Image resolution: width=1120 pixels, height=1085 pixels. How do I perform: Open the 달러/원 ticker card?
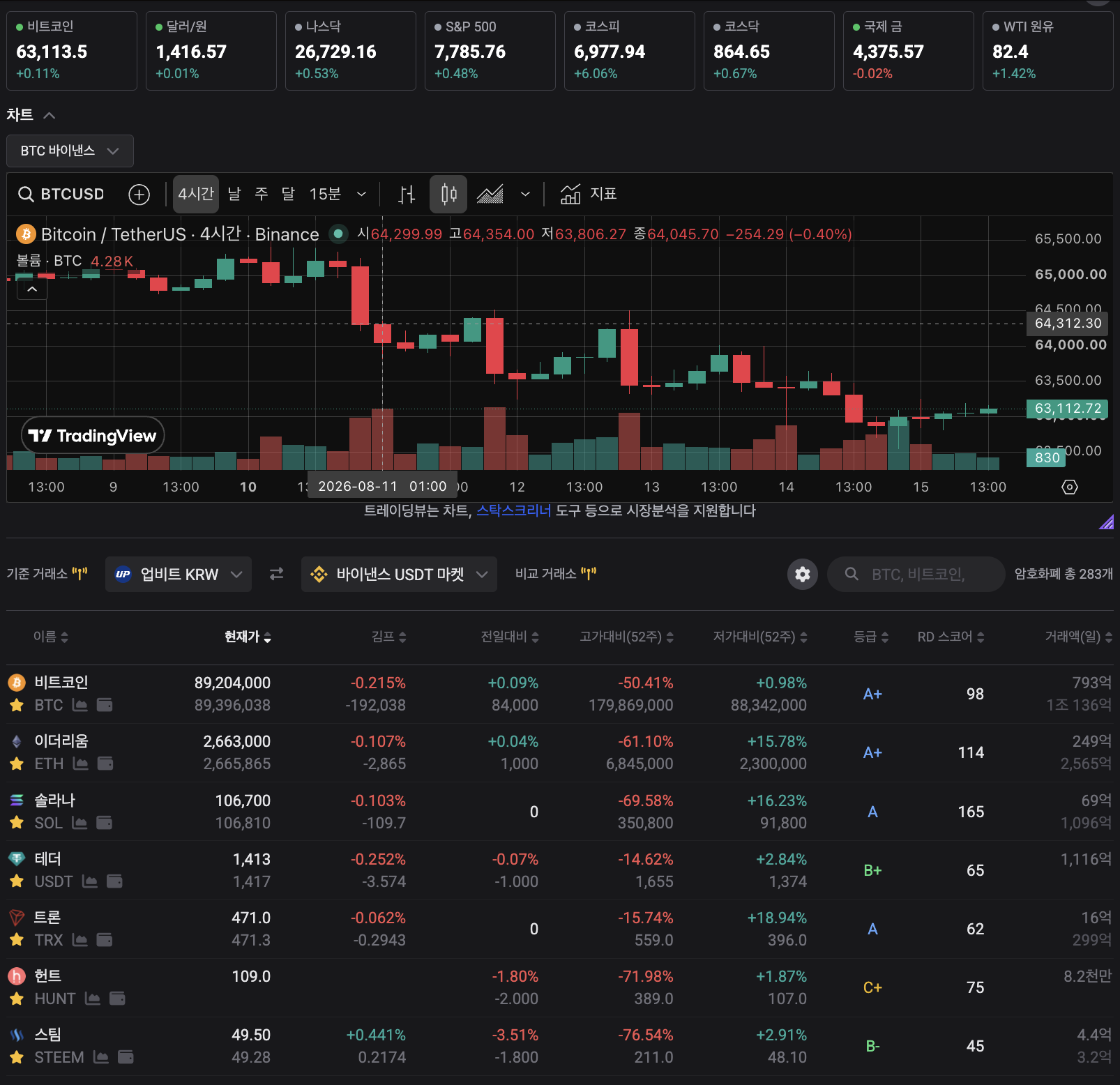pyautogui.click(x=211, y=51)
